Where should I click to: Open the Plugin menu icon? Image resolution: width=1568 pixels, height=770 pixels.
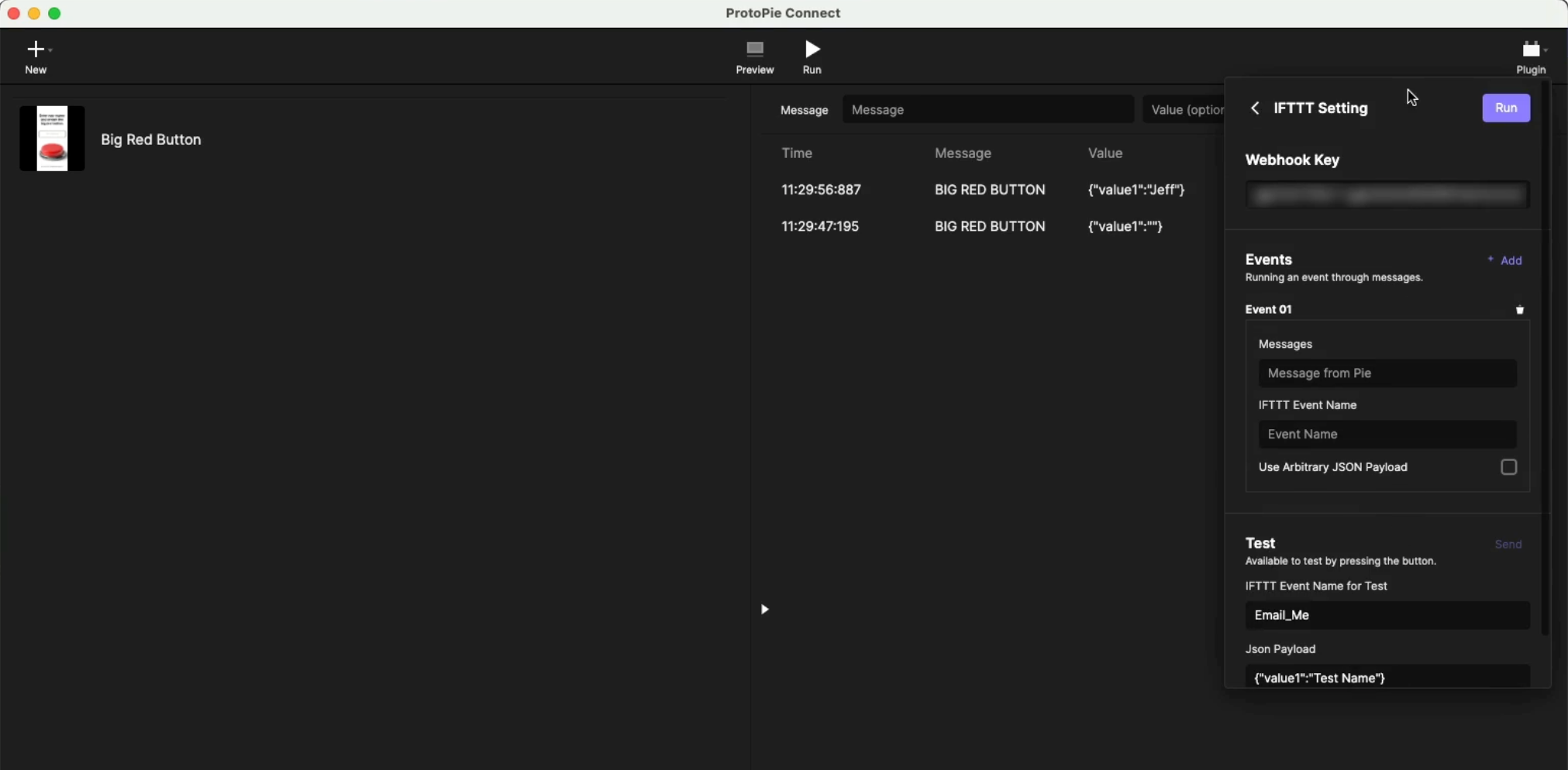click(x=1531, y=50)
